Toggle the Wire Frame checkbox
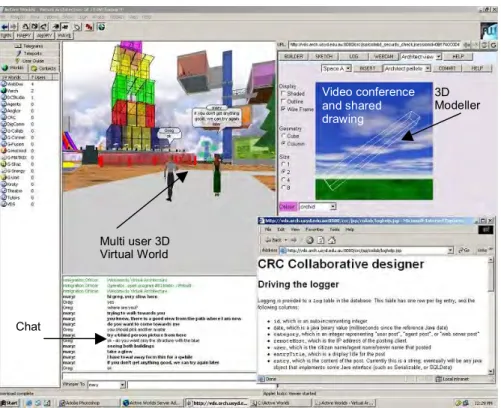The image size is (501, 408). (x=283, y=109)
